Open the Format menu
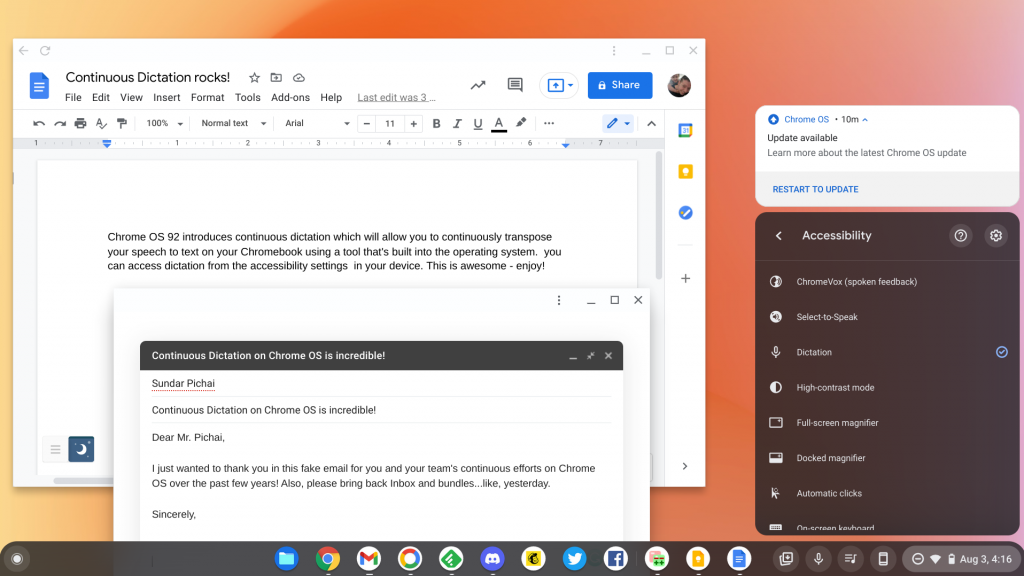 tap(207, 97)
